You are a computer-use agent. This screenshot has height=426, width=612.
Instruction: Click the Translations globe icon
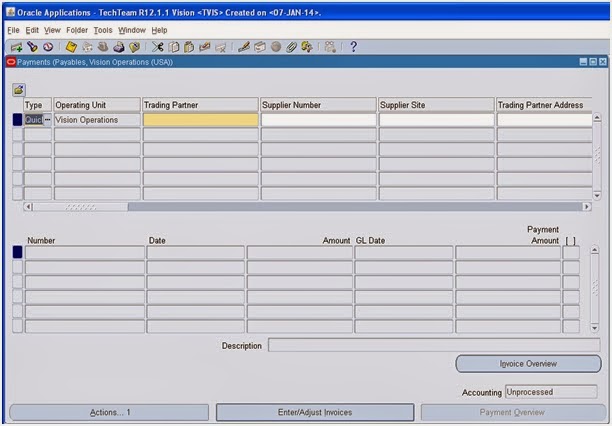(276, 47)
